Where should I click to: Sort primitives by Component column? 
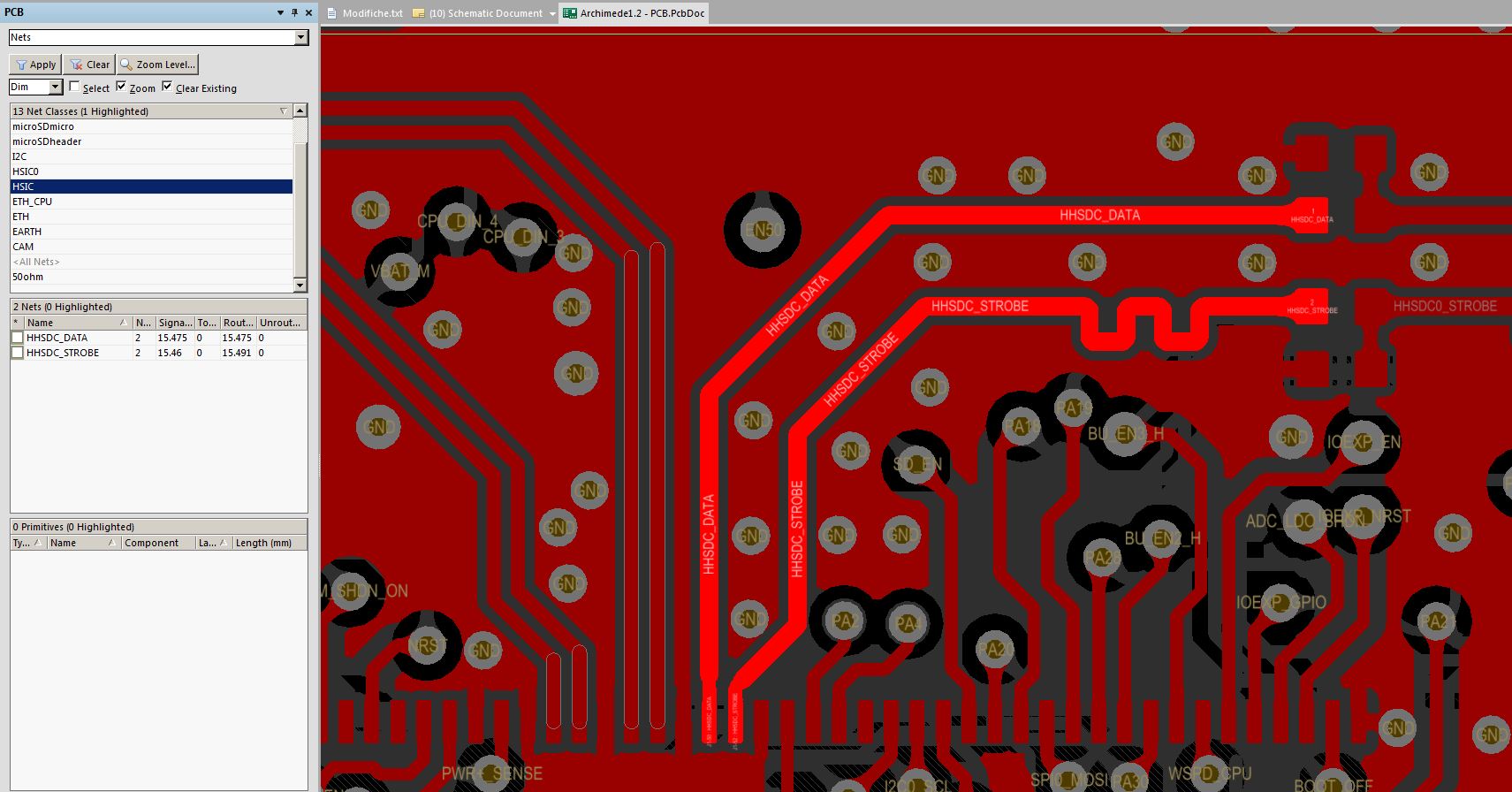158,543
